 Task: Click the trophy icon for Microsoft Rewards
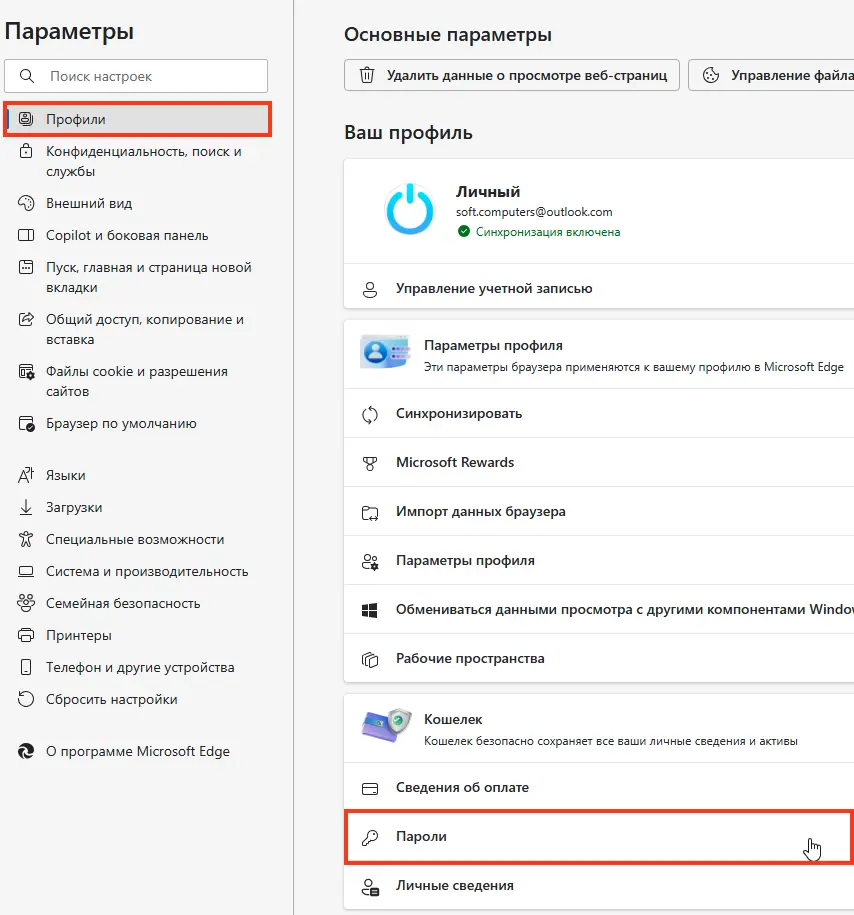pyautogui.click(x=370, y=463)
